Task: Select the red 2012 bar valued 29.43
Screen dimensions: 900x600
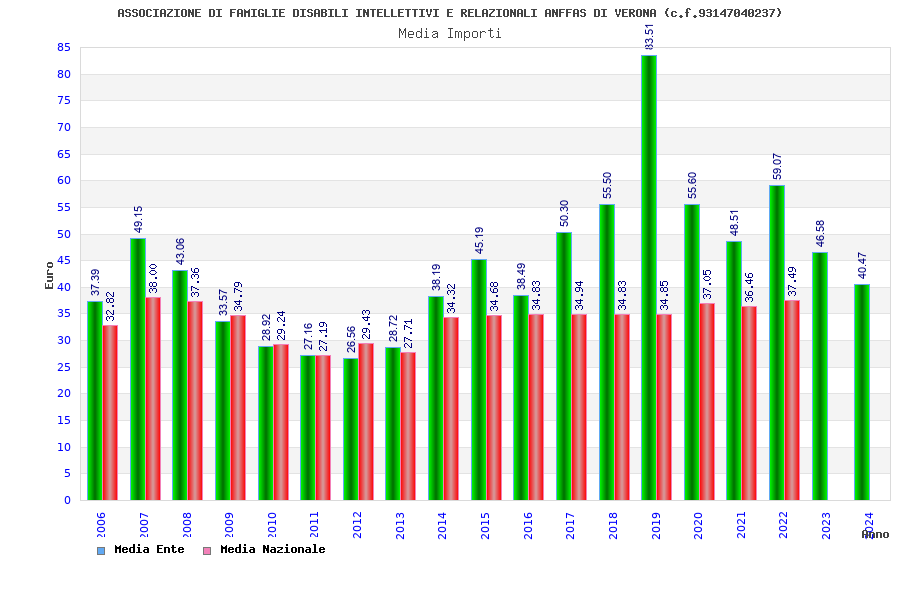Action: point(366,422)
